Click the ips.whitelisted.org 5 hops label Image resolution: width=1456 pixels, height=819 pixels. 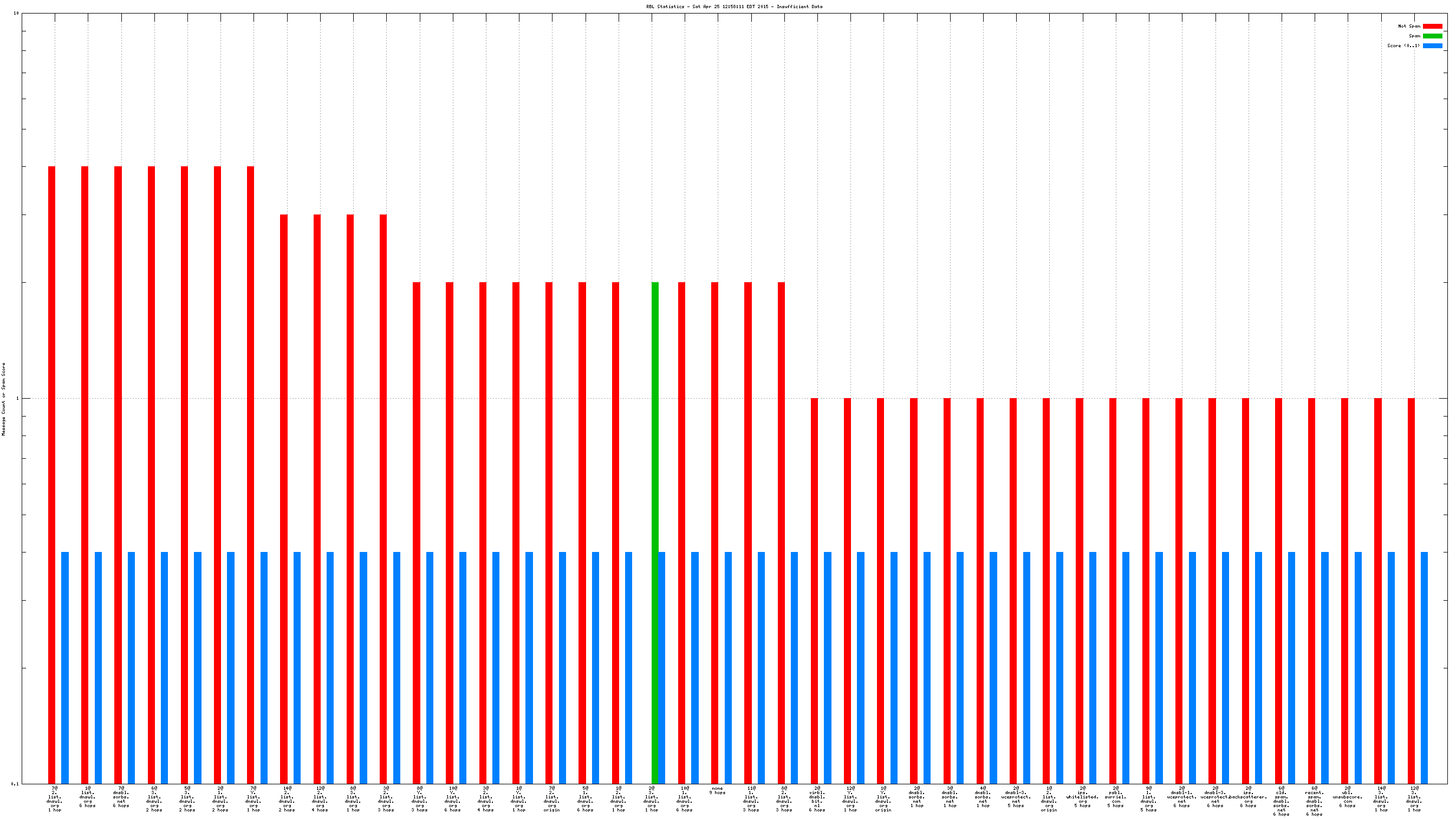click(1082, 797)
